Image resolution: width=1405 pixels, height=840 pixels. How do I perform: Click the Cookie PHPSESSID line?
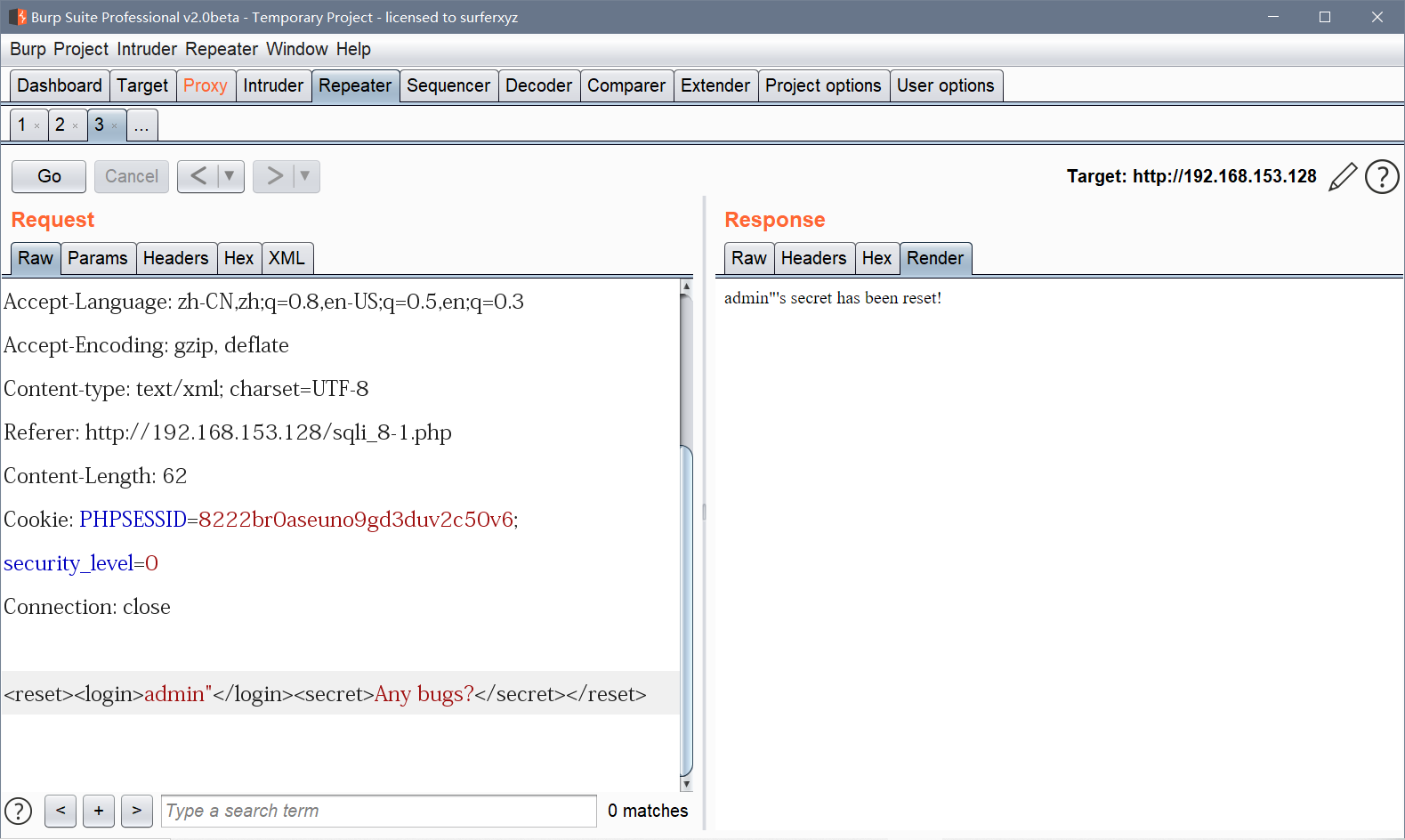pyautogui.click(x=261, y=520)
